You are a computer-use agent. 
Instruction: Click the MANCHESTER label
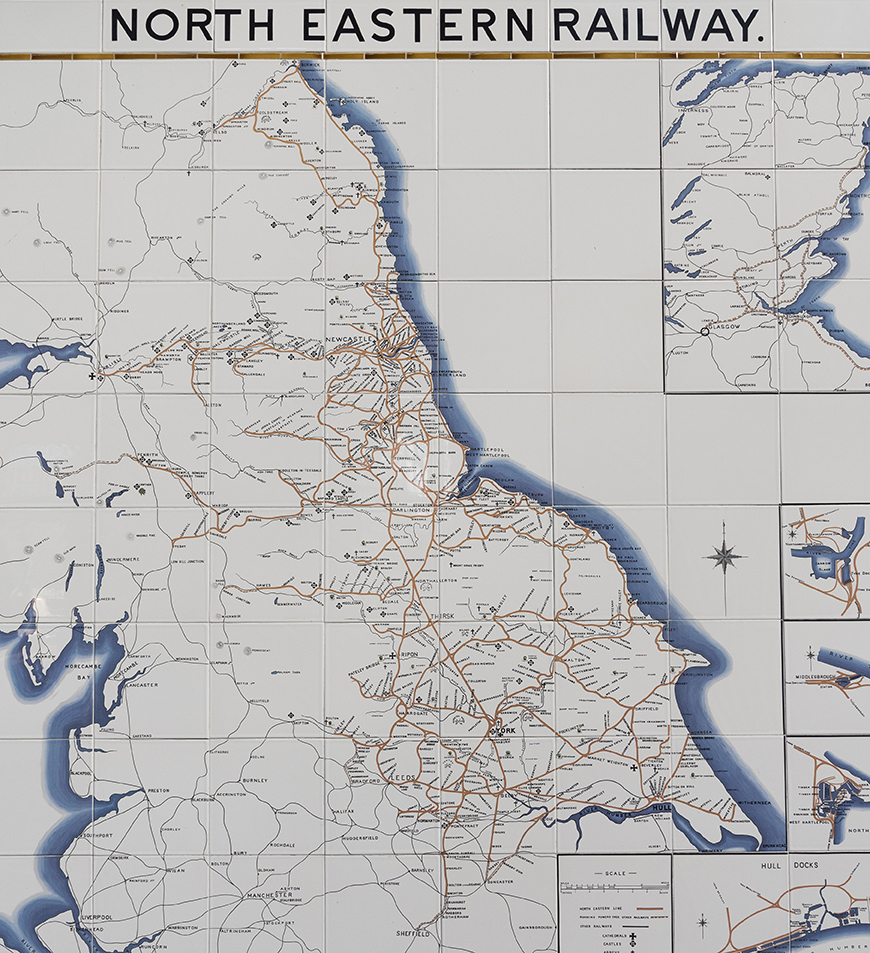[x=269, y=895]
